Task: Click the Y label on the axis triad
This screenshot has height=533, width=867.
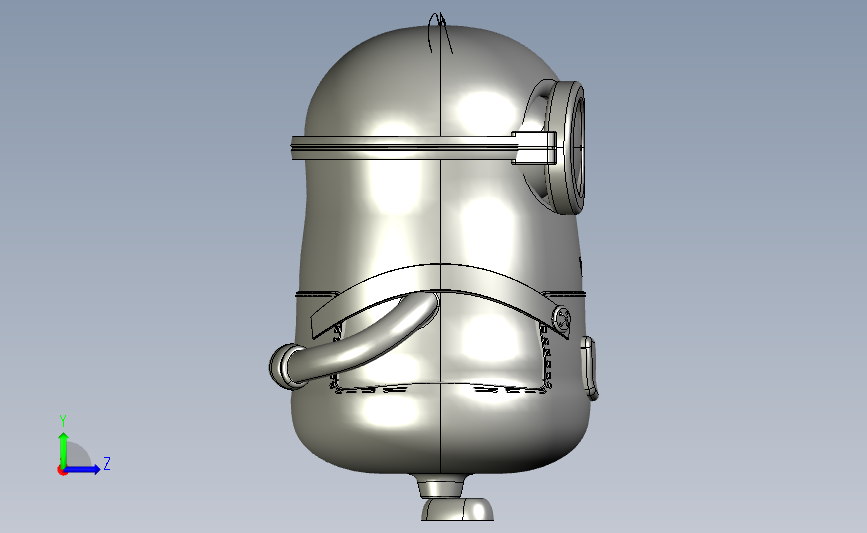Action: pos(63,421)
